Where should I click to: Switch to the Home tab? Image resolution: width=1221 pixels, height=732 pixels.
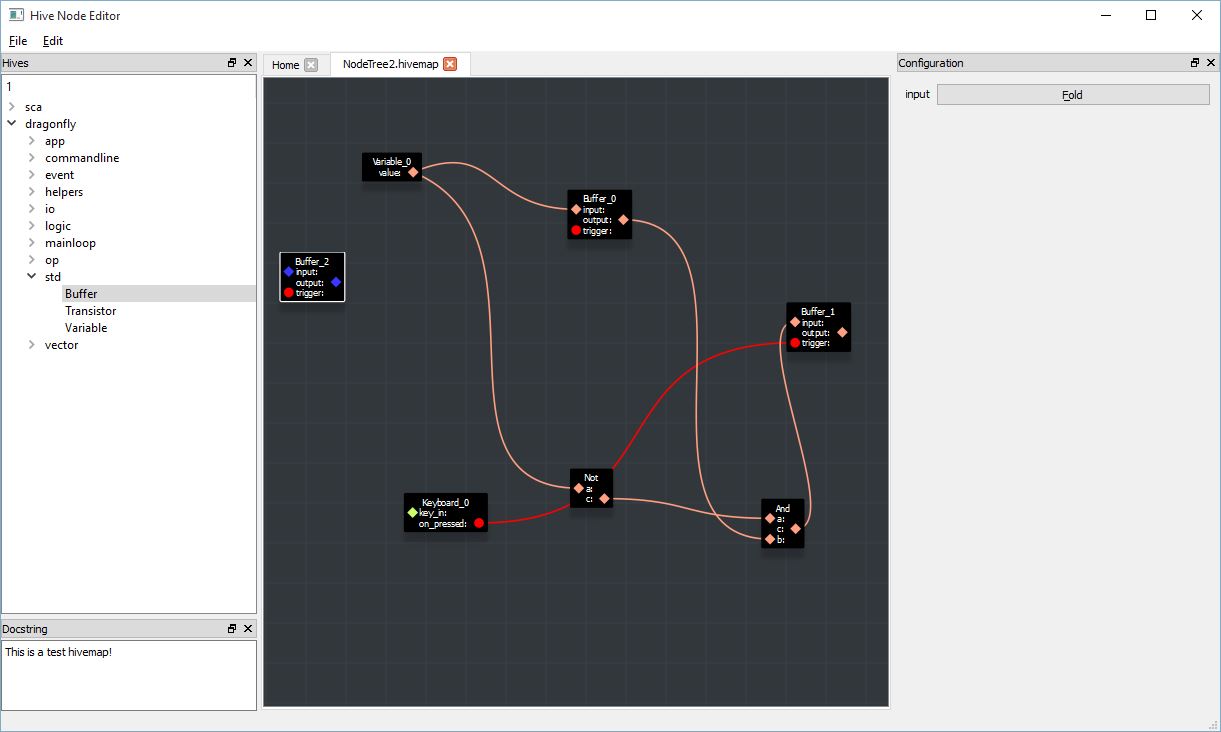pyautogui.click(x=286, y=65)
